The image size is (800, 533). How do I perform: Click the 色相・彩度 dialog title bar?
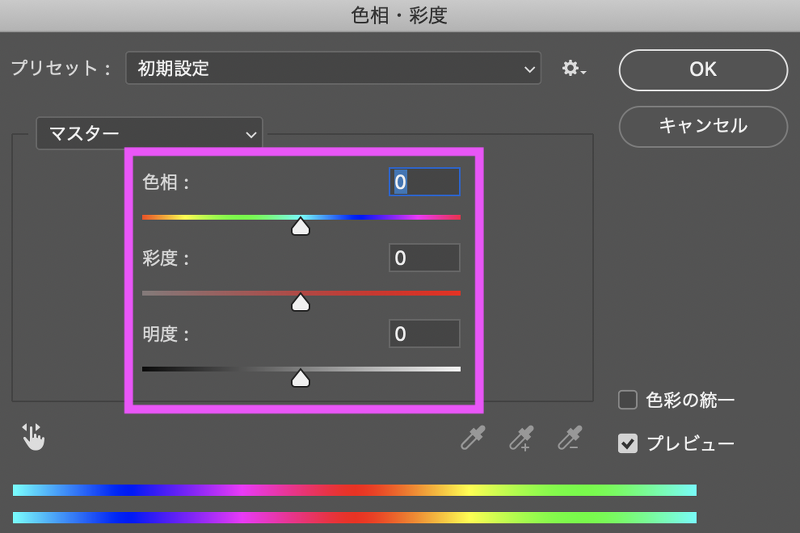tap(400, 14)
